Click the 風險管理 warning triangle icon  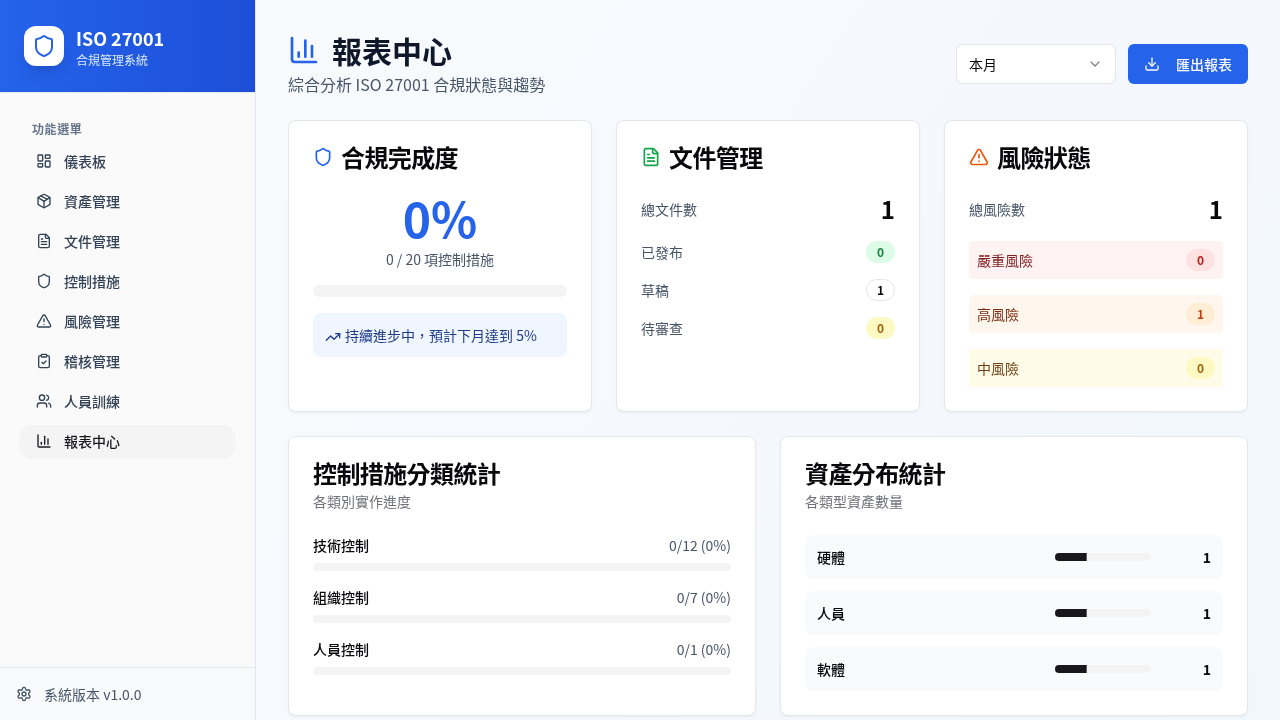point(44,321)
